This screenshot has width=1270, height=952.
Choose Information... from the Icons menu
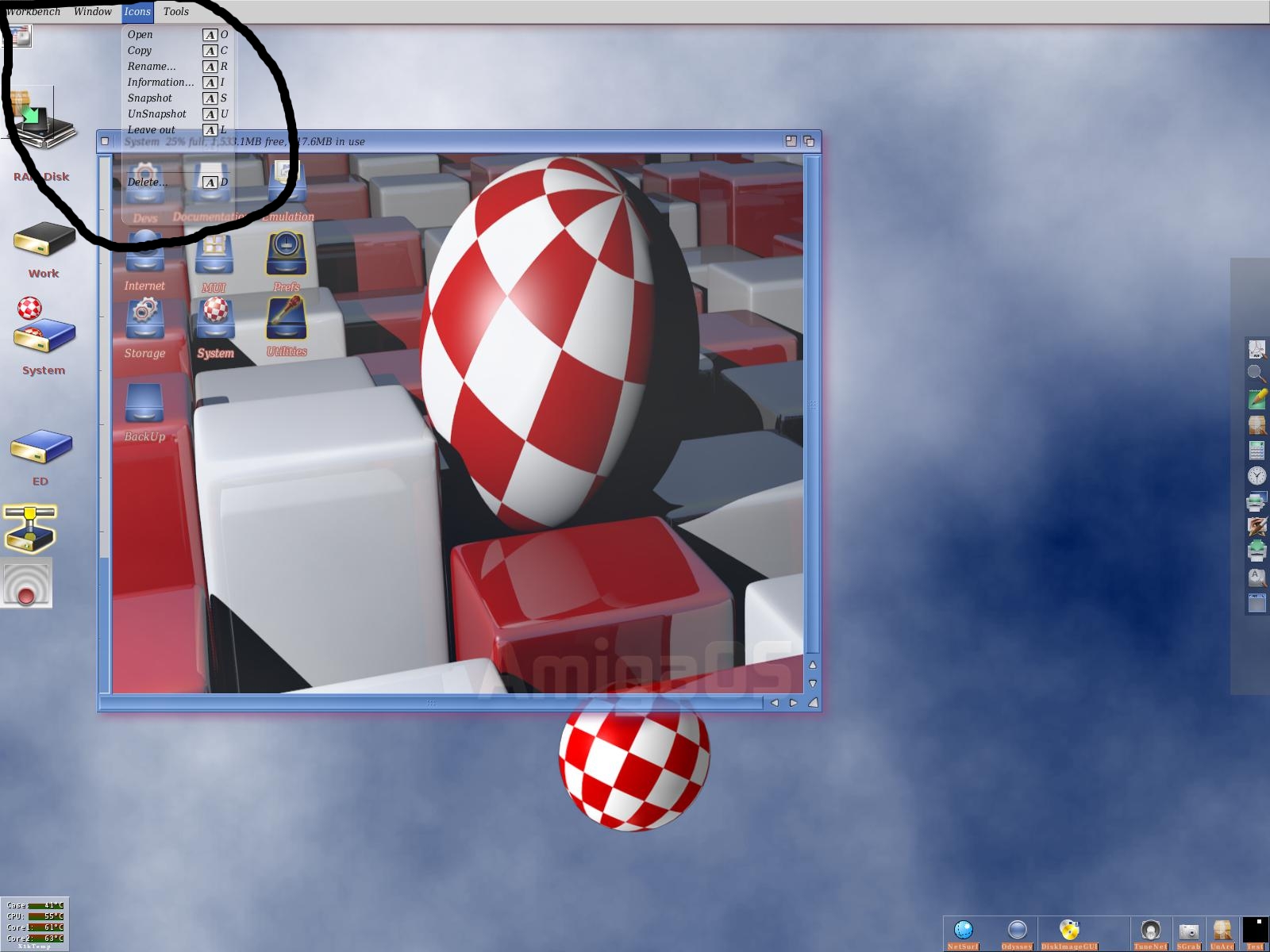click(x=160, y=83)
